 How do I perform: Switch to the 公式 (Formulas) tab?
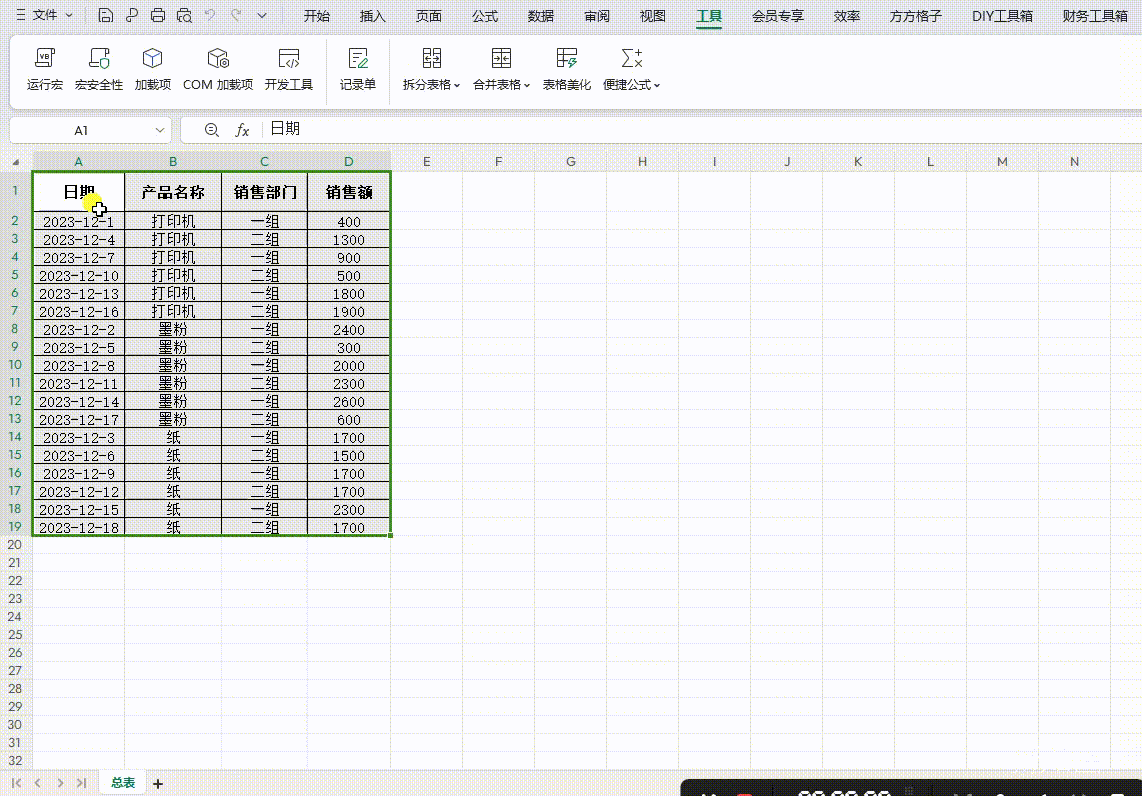click(x=485, y=16)
